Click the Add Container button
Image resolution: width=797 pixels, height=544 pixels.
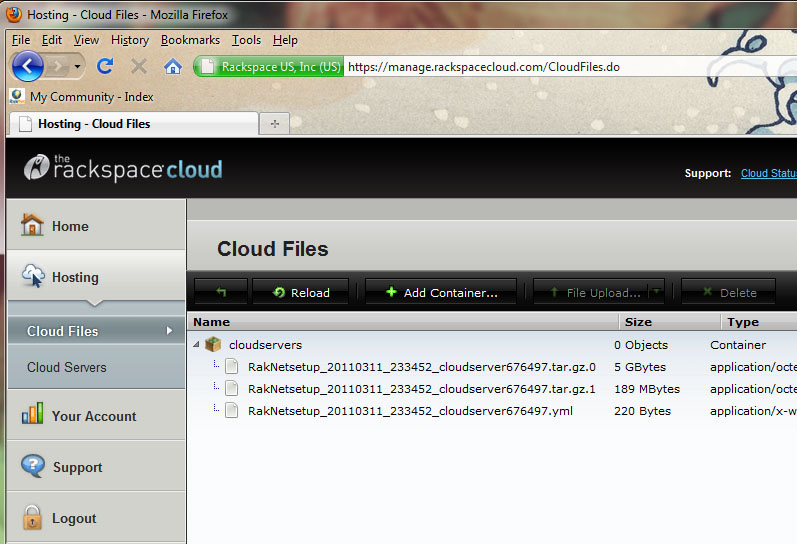[440, 292]
